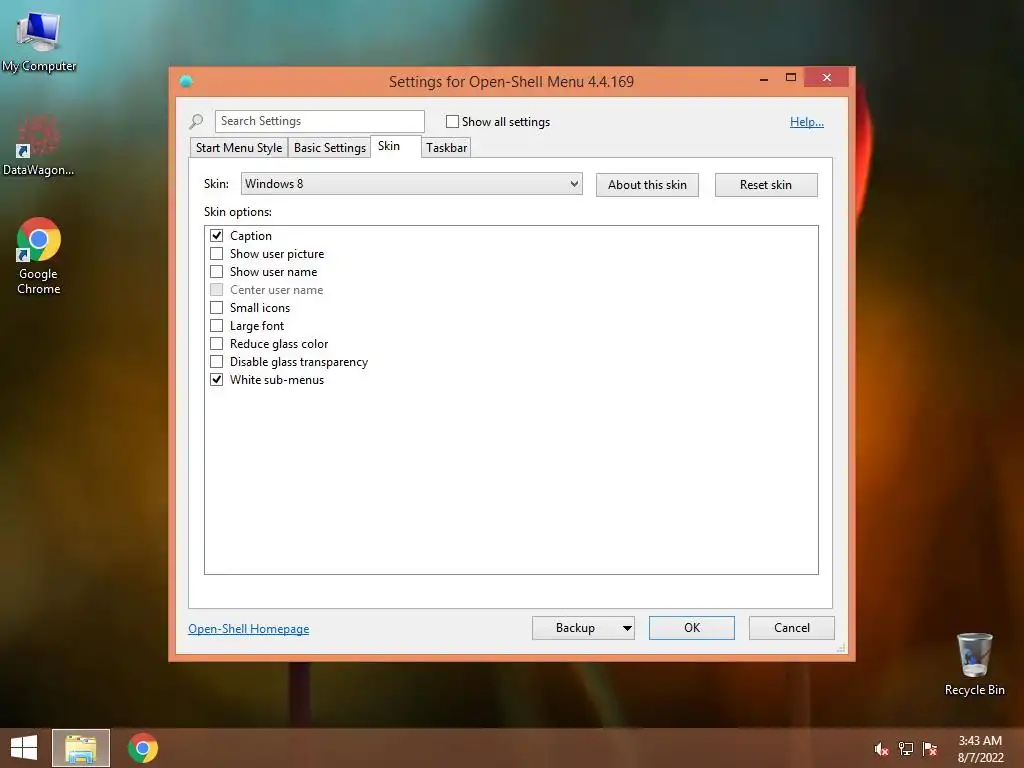Screen dimensions: 1024x768
Task: Open the Help... link
Action: pyautogui.click(x=807, y=122)
